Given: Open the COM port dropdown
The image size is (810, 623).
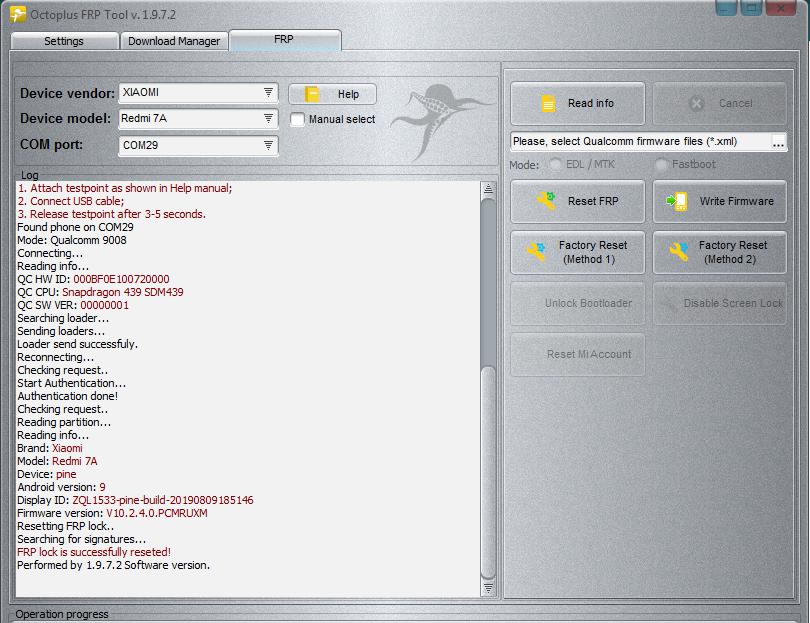Looking at the screenshot, I should (x=268, y=145).
